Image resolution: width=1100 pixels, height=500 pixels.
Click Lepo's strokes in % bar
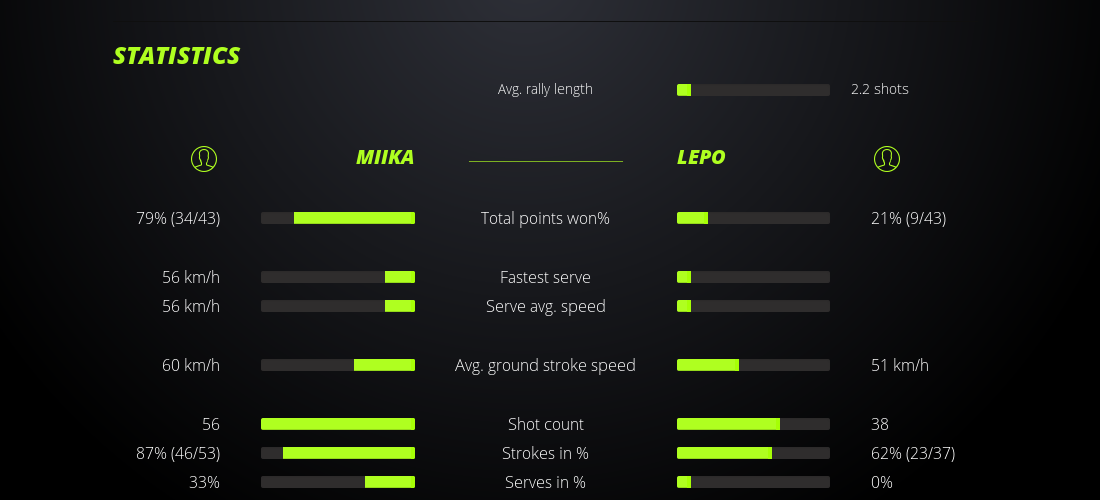pos(753,453)
